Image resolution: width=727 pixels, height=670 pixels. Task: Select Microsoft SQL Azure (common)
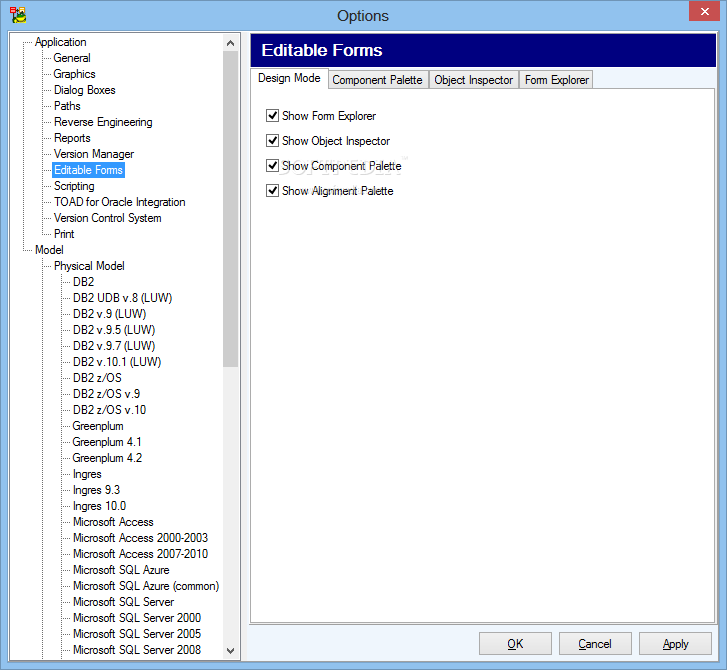click(x=146, y=586)
